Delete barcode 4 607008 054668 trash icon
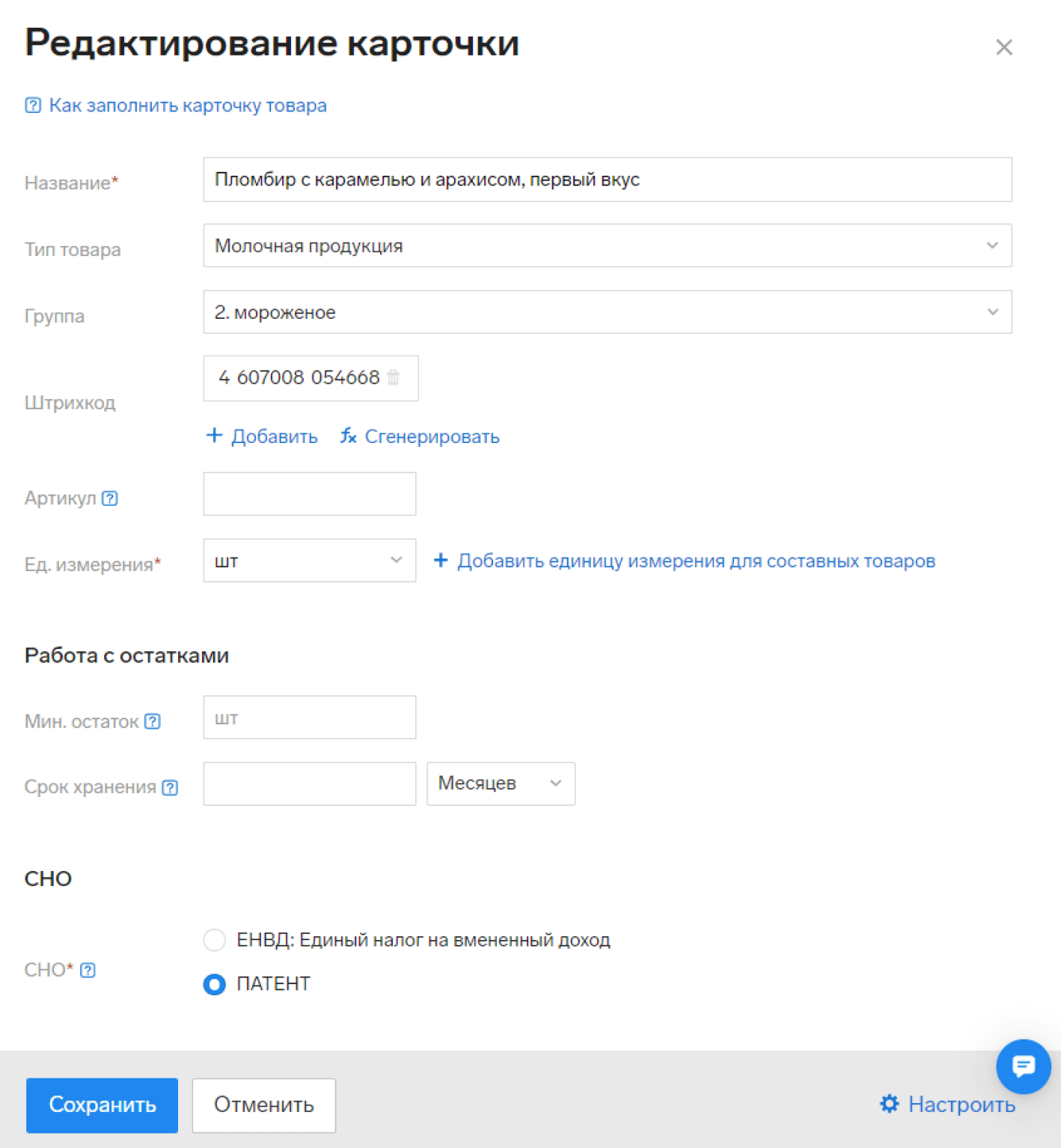Image resolution: width=1061 pixels, height=1148 pixels. (x=394, y=377)
